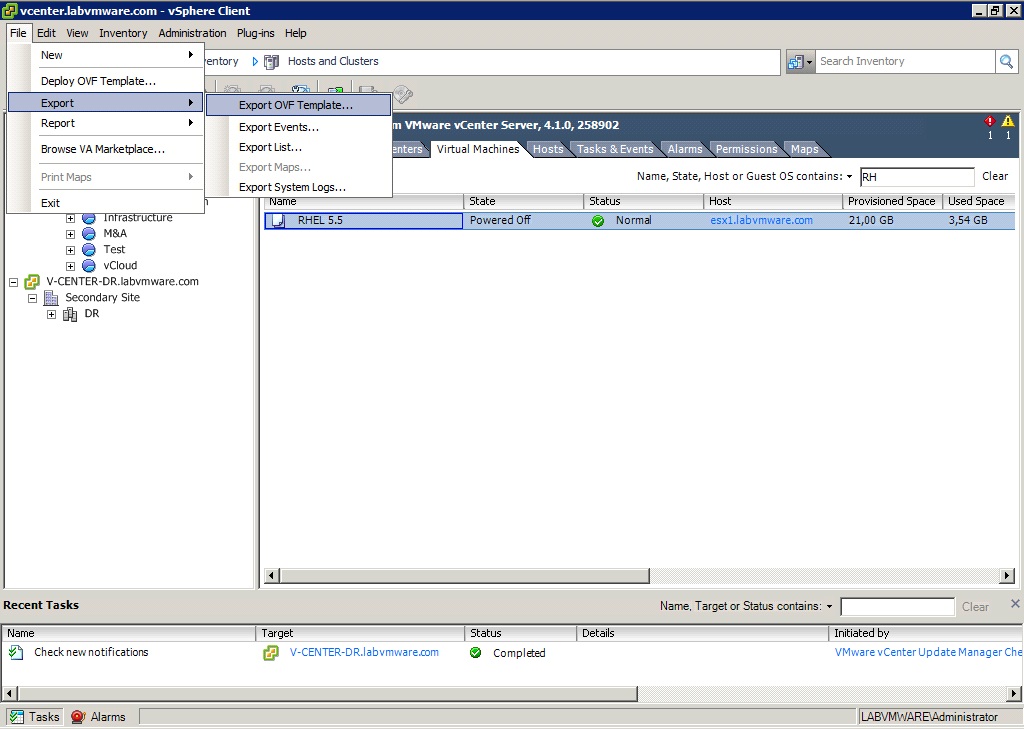
Task: Expand the Infrastructure tree node
Action: tap(71, 218)
